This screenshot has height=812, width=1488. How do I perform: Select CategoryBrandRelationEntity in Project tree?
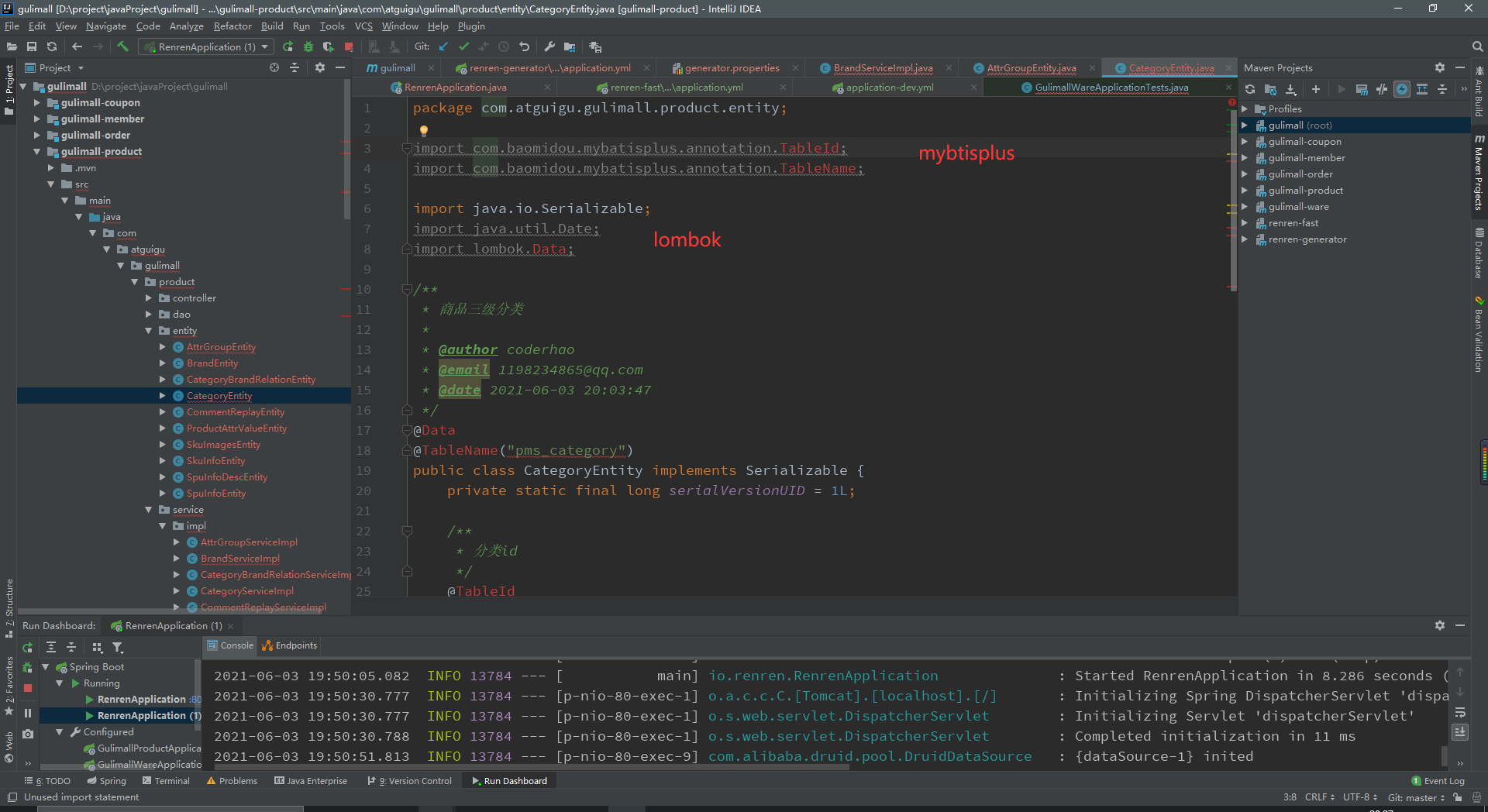pos(251,379)
